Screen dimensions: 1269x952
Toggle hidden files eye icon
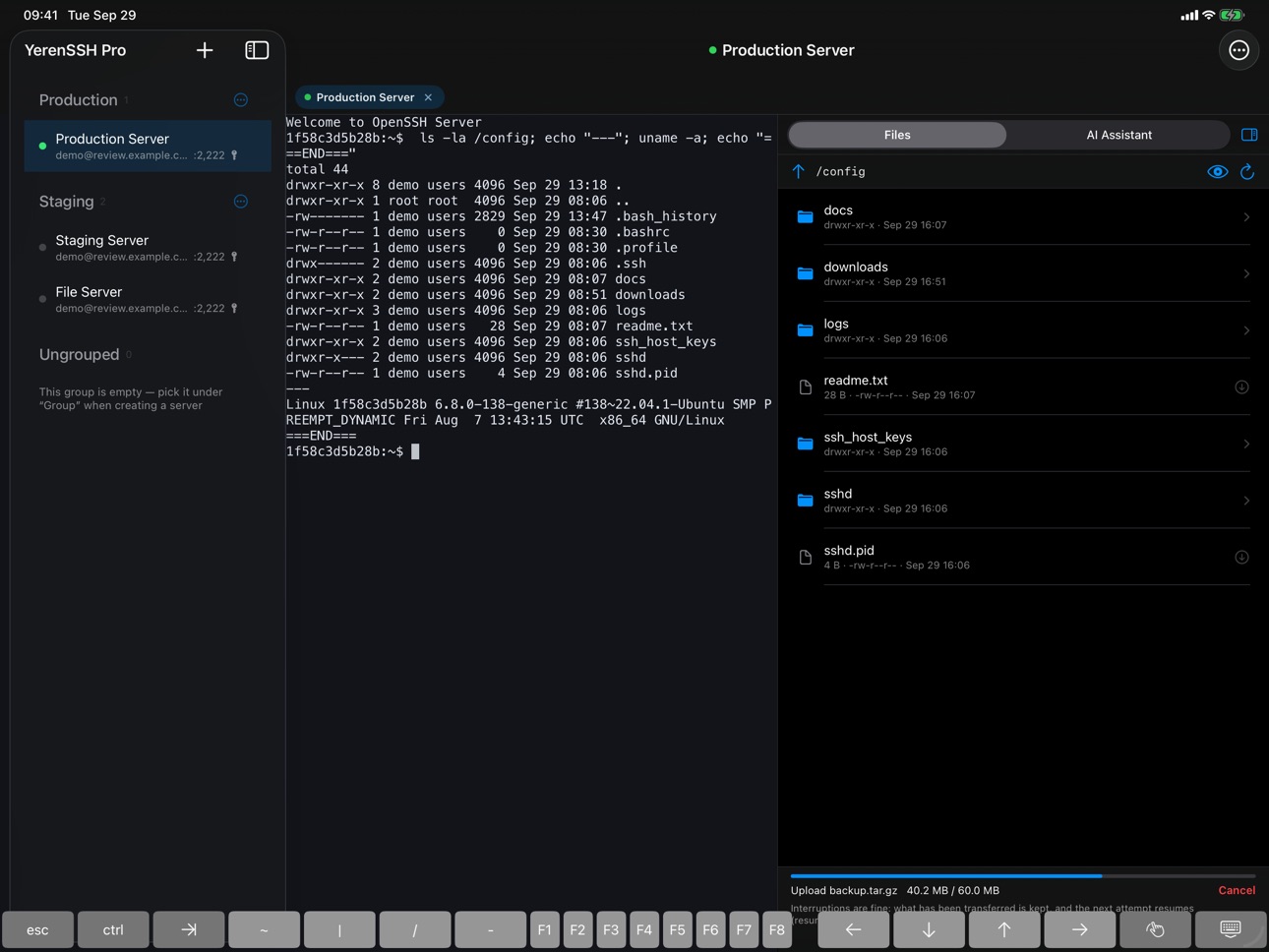click(x=1218, y=171)
